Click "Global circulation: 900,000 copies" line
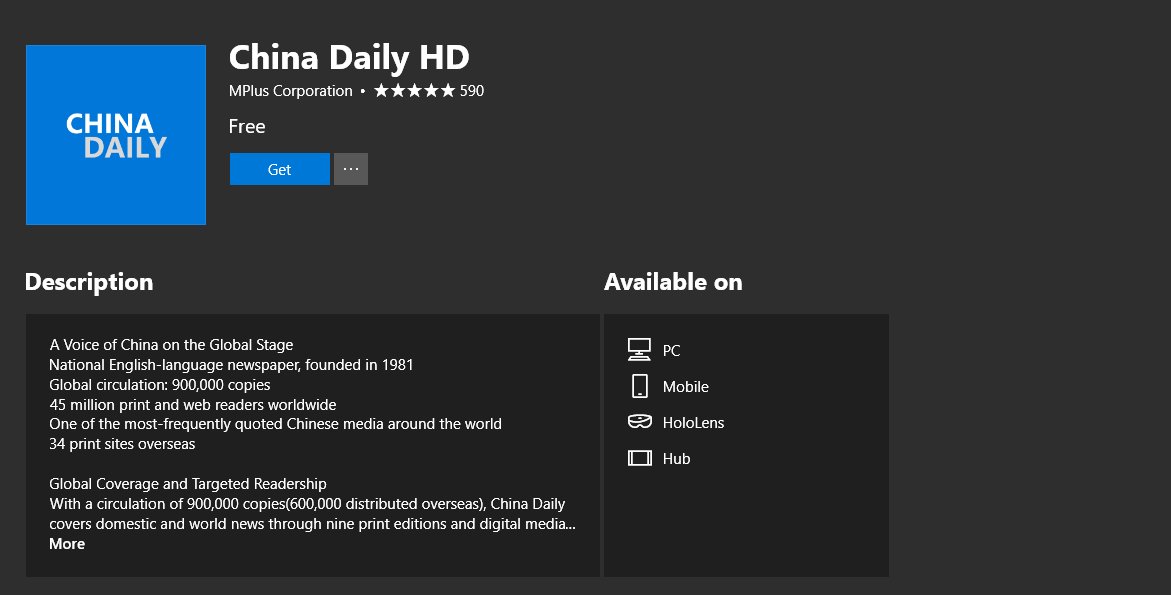Screen dimensions: 1171x595 160,385
